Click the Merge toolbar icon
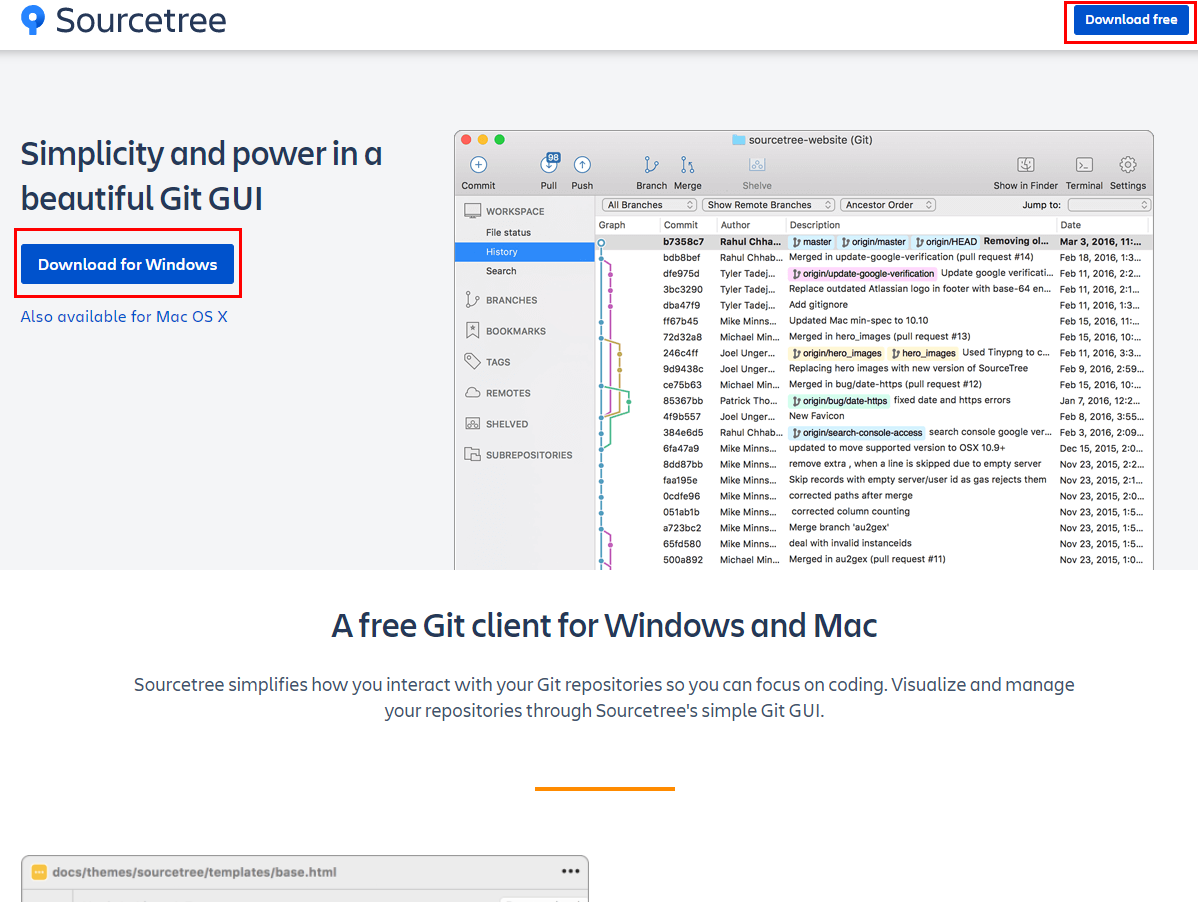Screen dimensions: 1198x902 click(688, 164)
